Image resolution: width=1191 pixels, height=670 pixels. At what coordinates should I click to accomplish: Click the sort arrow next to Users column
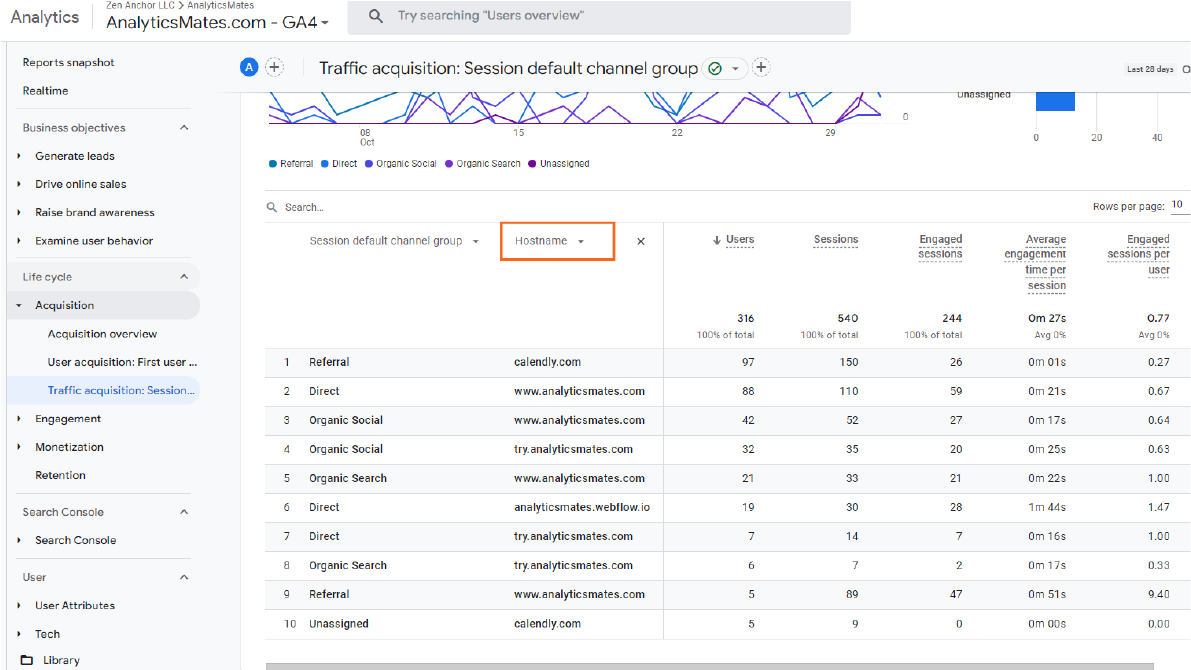[x=716, y=240]
